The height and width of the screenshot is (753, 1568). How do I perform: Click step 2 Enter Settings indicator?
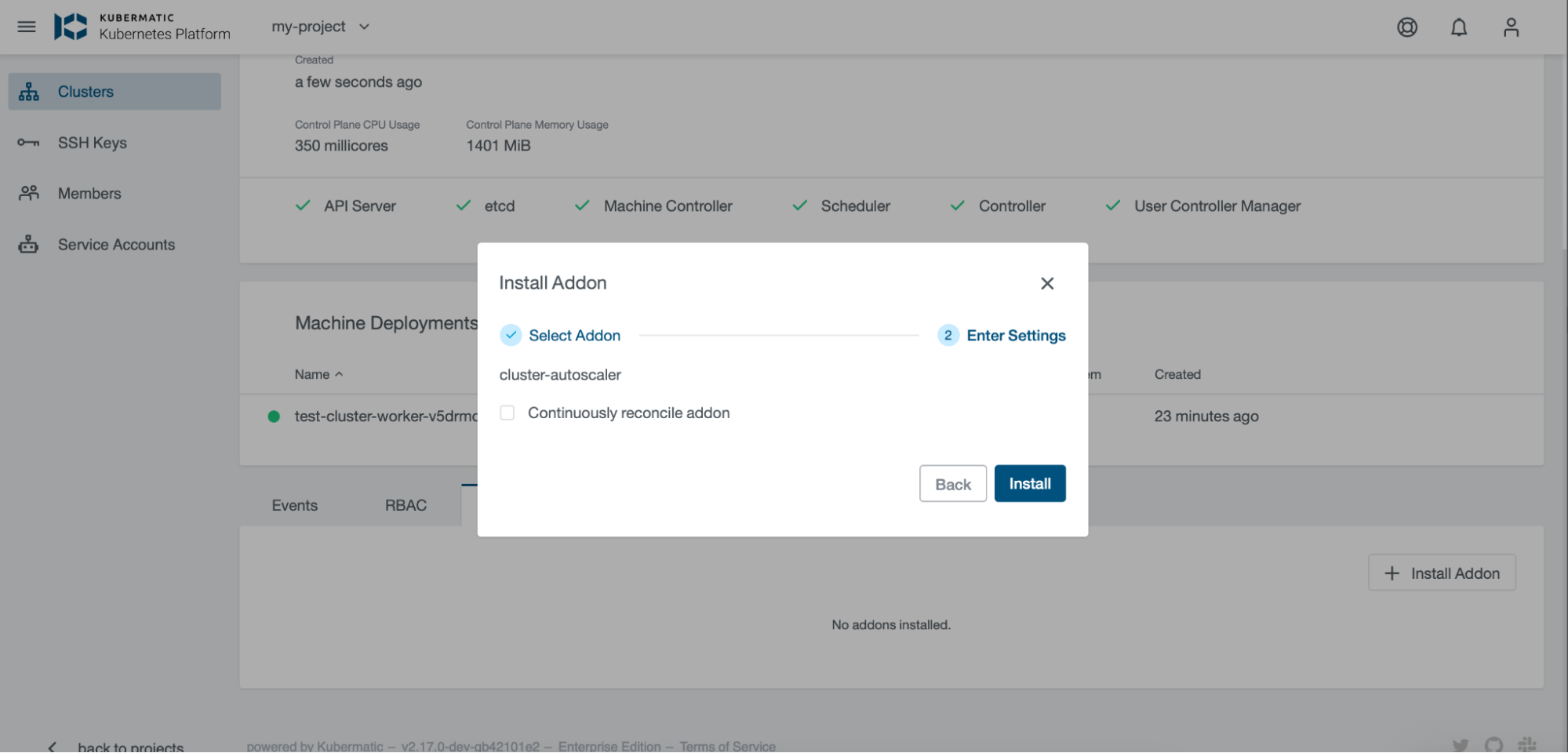point(948,335)
